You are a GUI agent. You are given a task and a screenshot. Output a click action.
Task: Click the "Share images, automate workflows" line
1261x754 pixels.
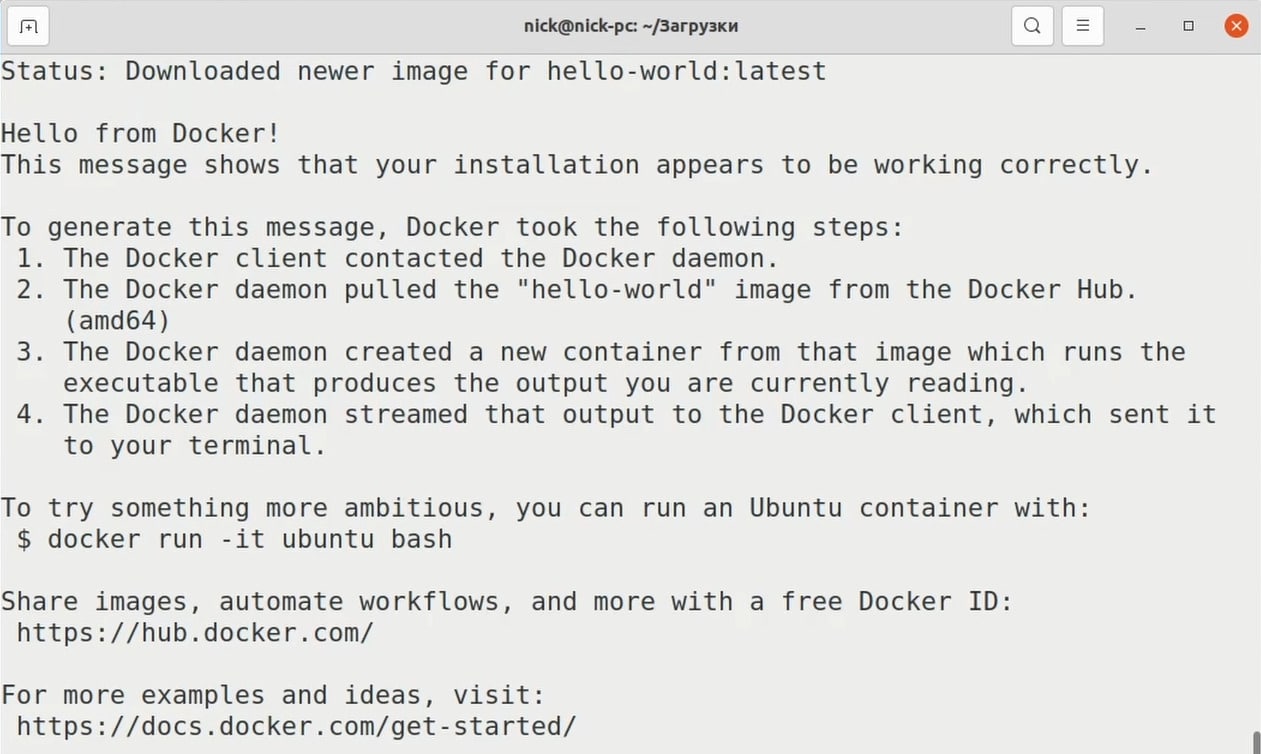(507, 601)
